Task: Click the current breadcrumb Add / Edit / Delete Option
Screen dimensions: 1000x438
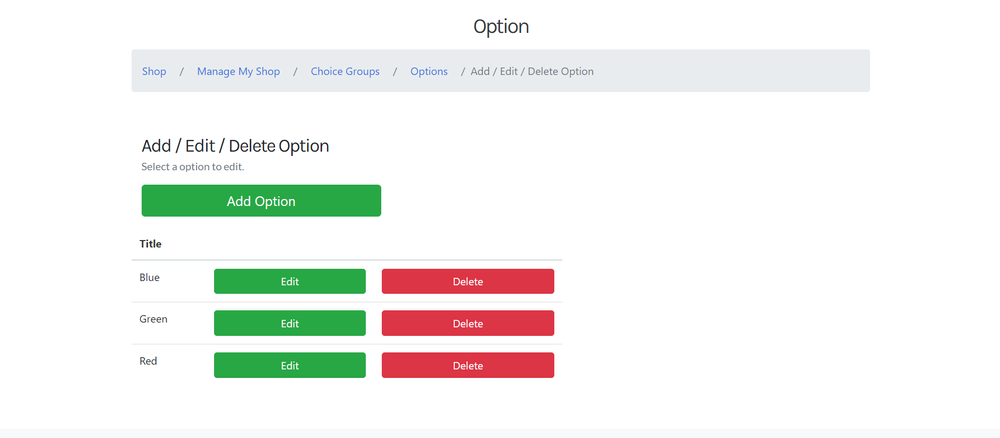Action: click(x=532, y=71)
